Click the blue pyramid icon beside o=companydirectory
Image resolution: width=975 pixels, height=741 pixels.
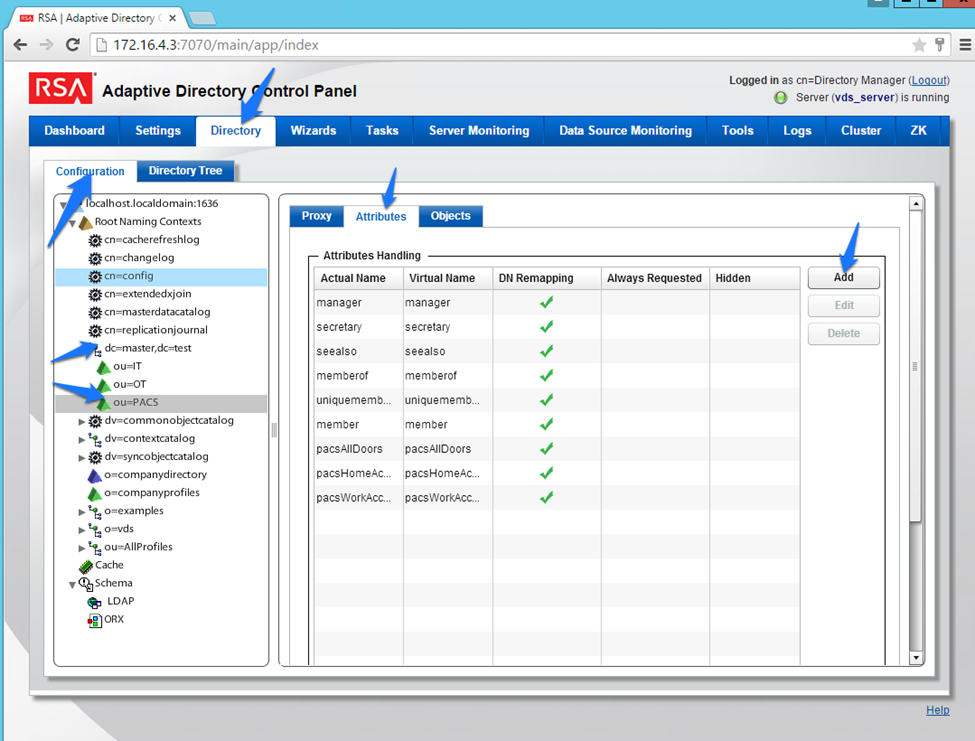point(95,476)
